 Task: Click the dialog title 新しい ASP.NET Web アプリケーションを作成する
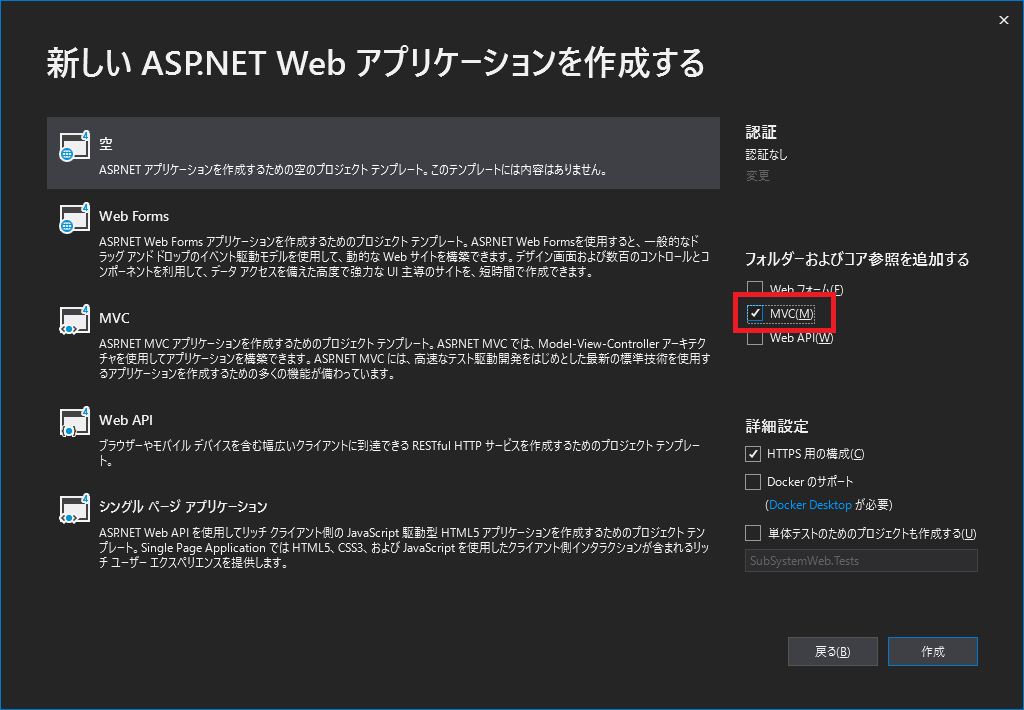point(376,63)
